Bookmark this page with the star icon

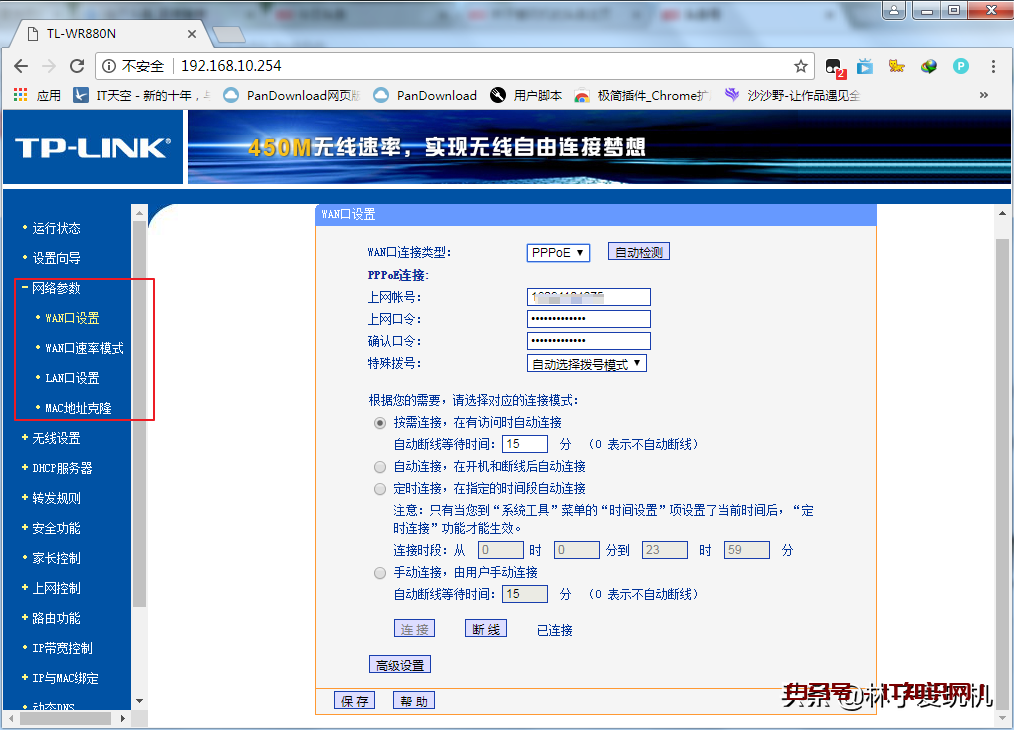coord(800,65)
